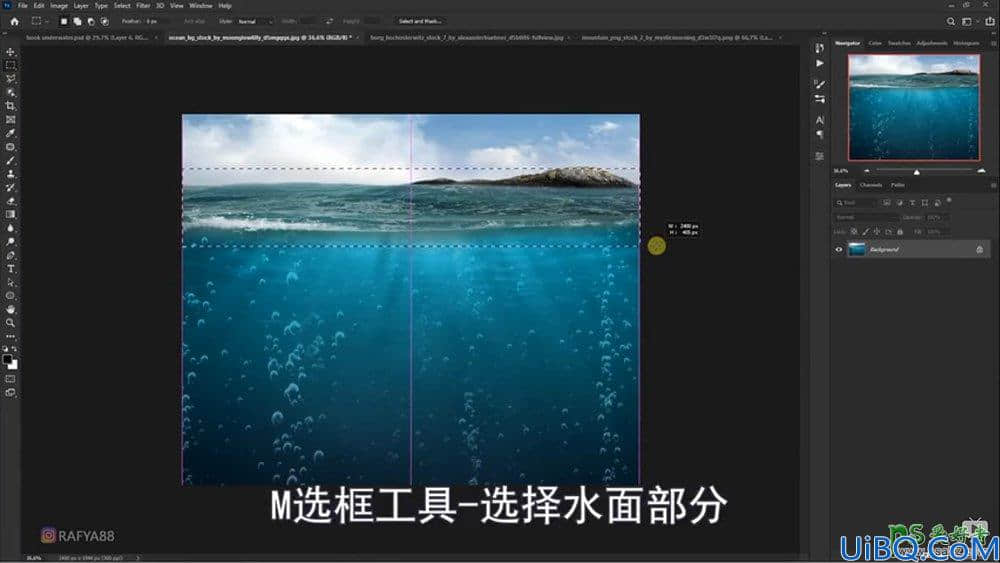The height and width of the screenshot is (563, 1000).
Task: Click the Navigator zoom slider handle
Action: (916, 172)
